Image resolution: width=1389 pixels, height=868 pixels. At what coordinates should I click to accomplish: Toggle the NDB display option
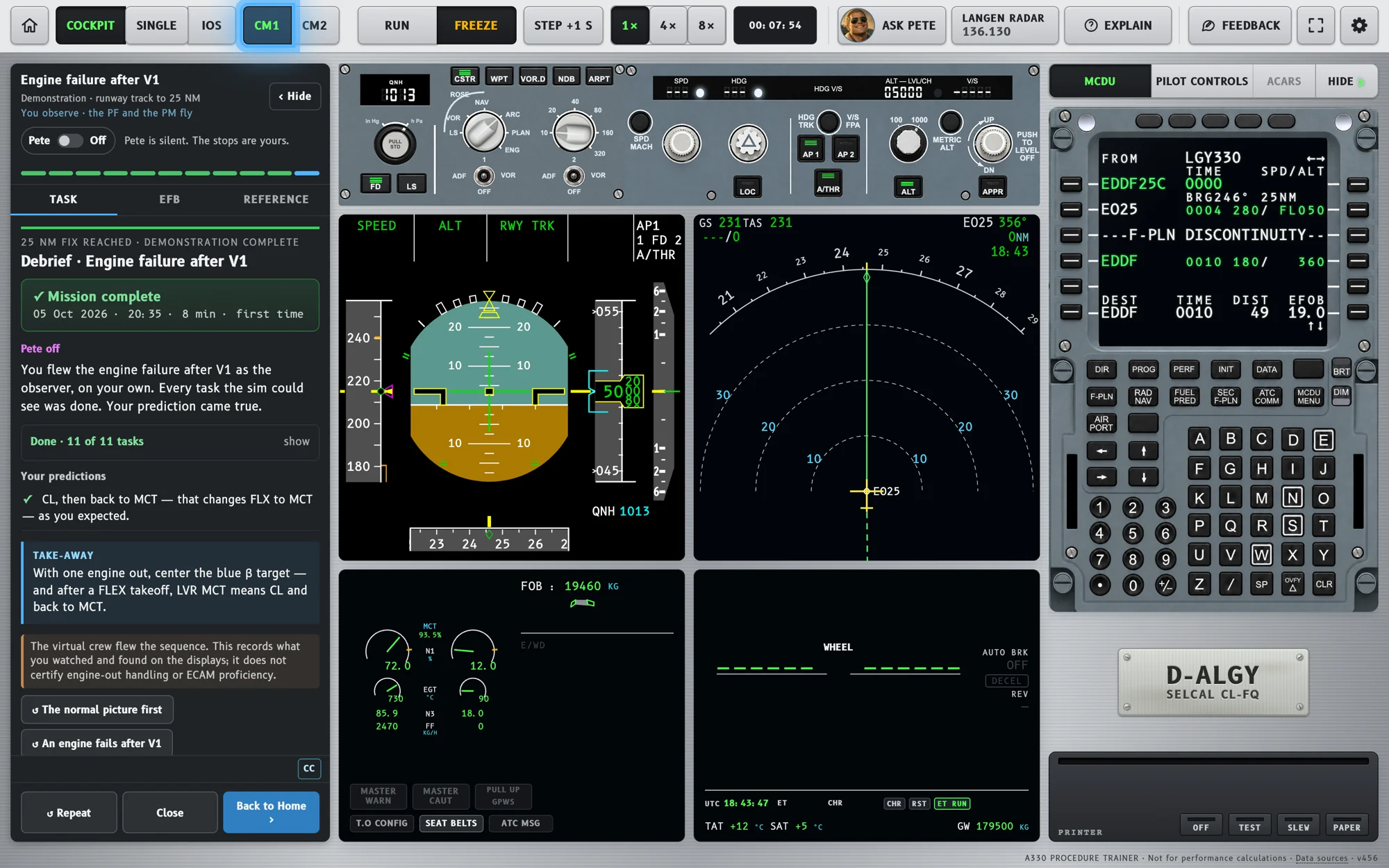tap(566, 76)
